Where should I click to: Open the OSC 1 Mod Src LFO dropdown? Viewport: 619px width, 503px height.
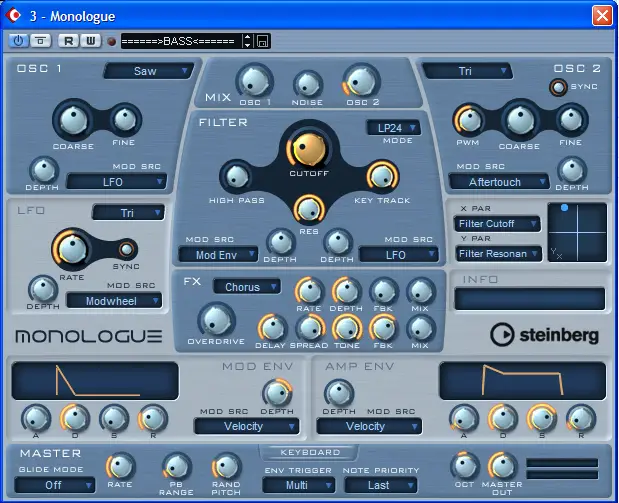(x=116, y=182)
